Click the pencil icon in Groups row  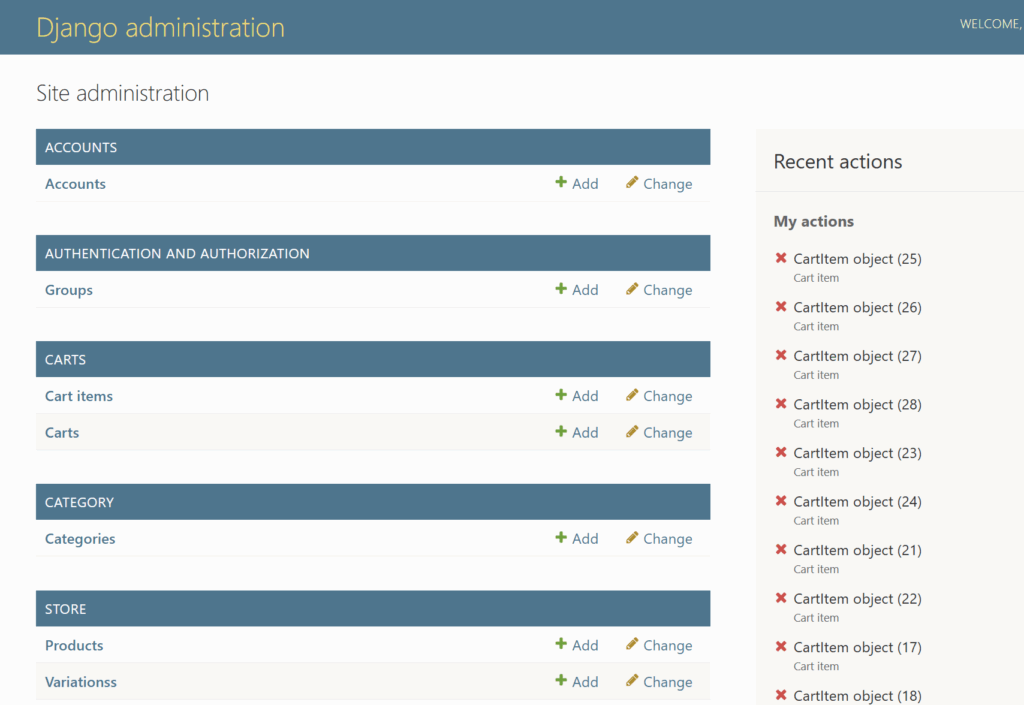click(x=632, y=289)
